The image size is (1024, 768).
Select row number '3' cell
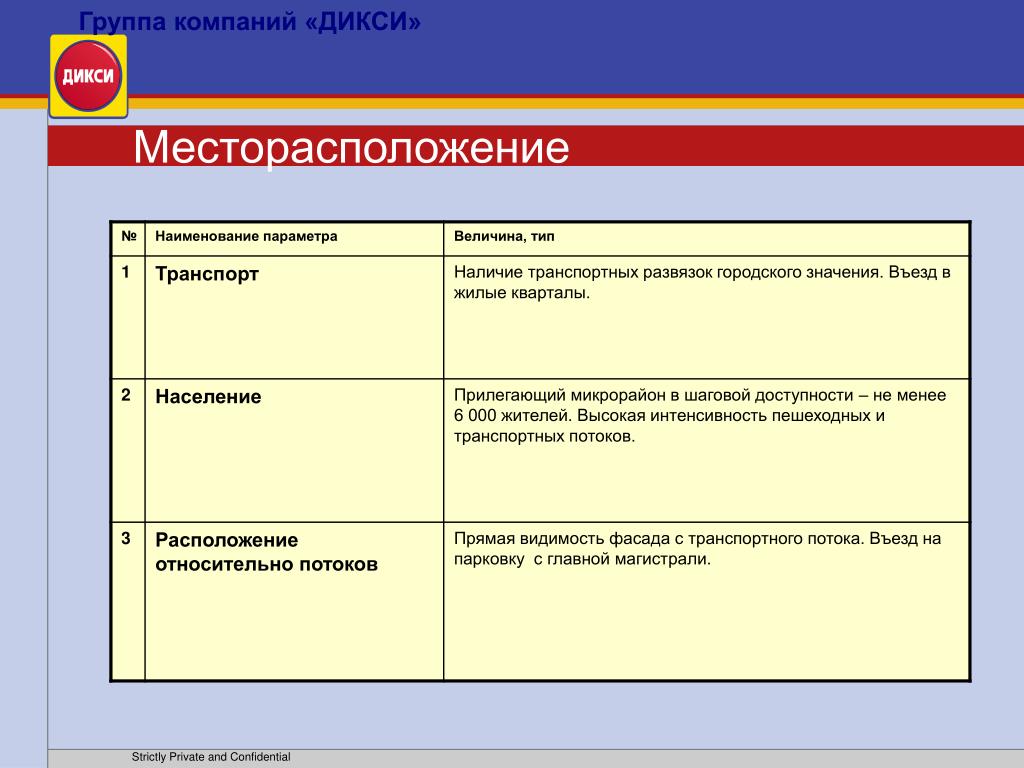[x=129, y=601]
